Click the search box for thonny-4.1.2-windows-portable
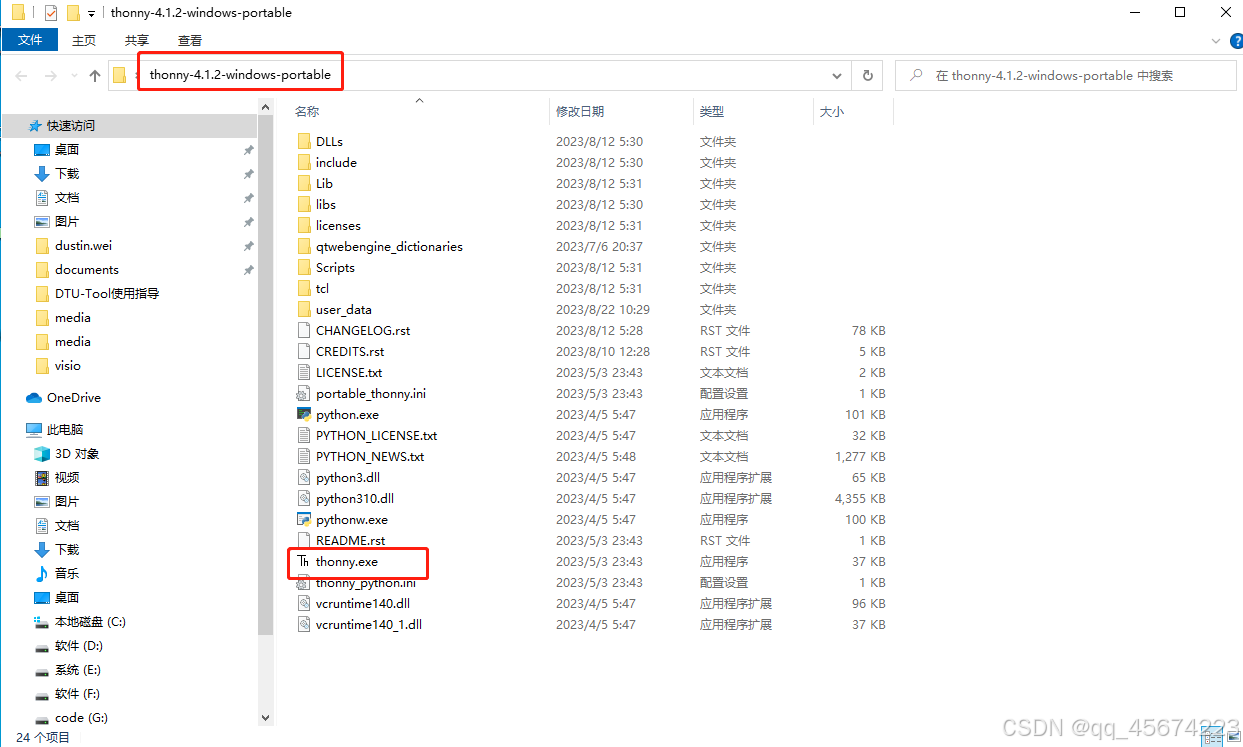1243x747 pixels. [1065, 75]
